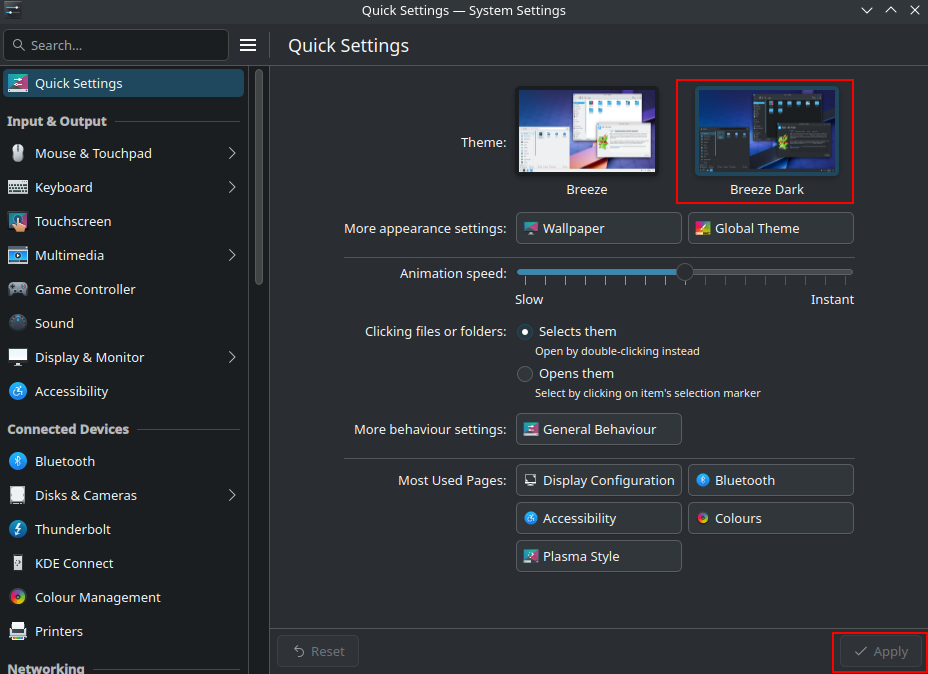Select 'Selects them' radio option
Screen dimensions: 928x674
[x=525, y=332]
